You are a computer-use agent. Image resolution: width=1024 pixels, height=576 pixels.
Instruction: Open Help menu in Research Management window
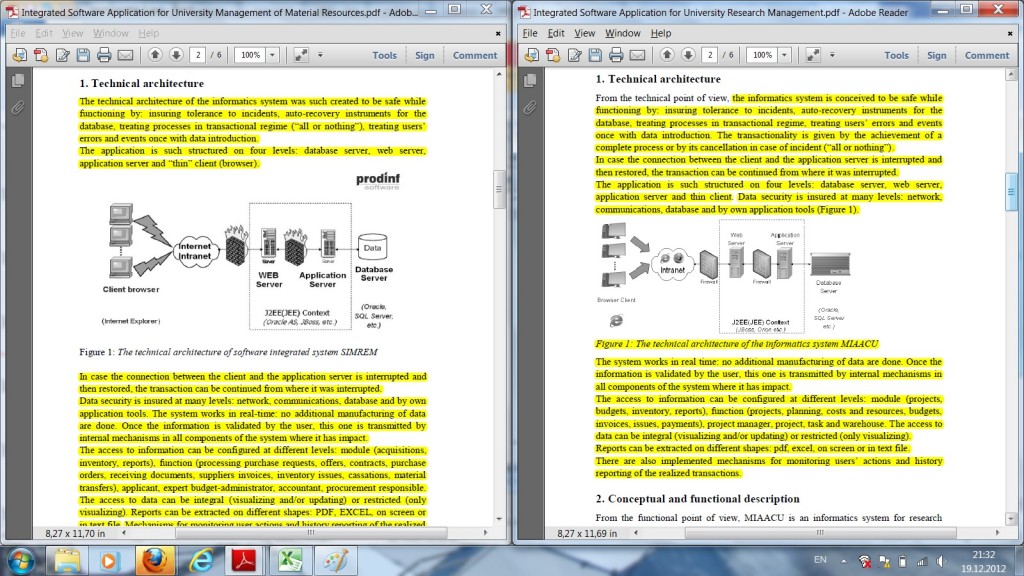pyautogui.click(x=660, y=33)
